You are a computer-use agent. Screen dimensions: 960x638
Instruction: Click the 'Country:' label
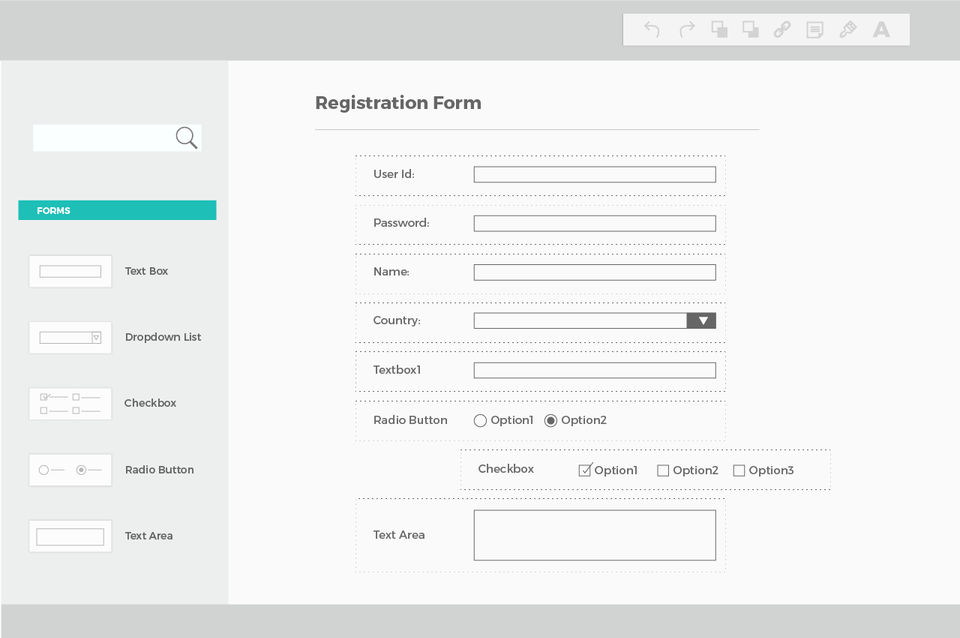(397, 320)
